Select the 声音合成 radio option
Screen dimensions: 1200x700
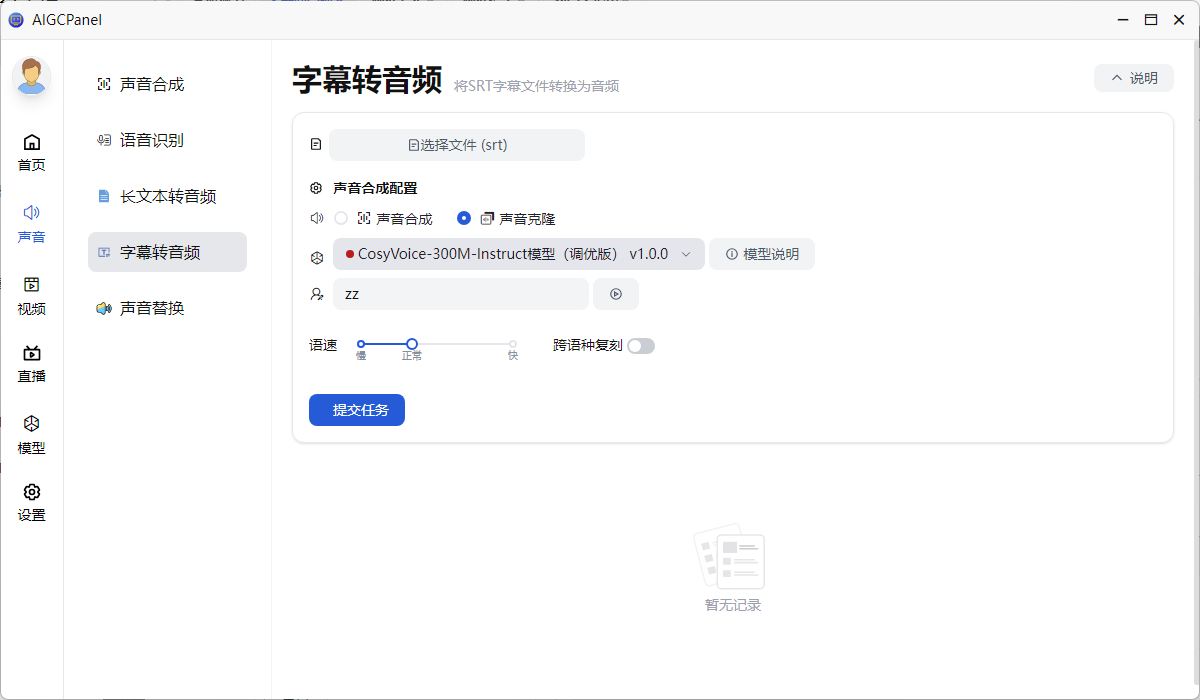coord(341,218)
